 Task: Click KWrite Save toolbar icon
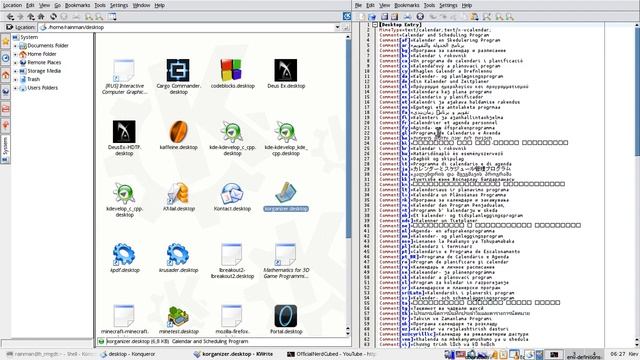point(384,17)
